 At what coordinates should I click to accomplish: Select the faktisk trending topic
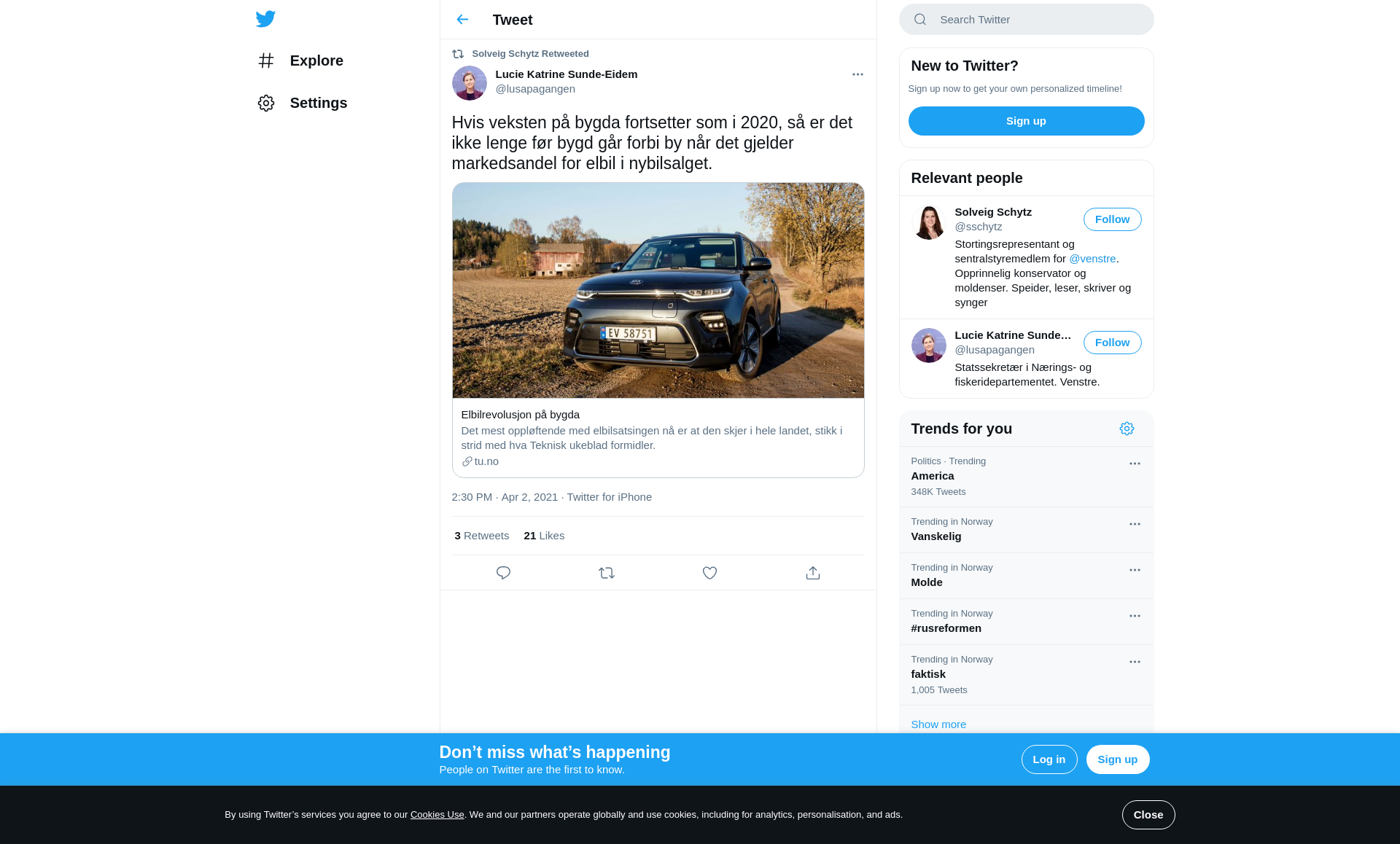coord(1026,675)
